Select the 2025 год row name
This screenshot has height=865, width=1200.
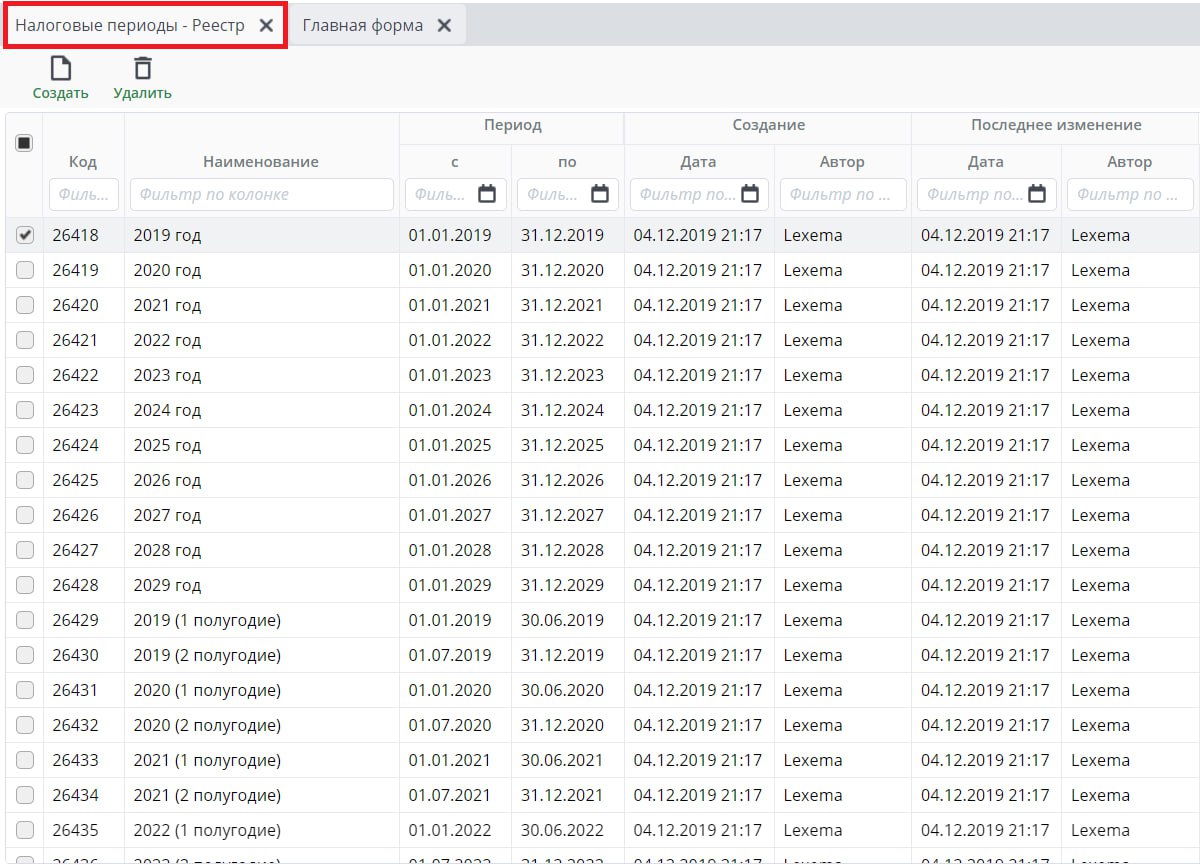coord(167,445)
